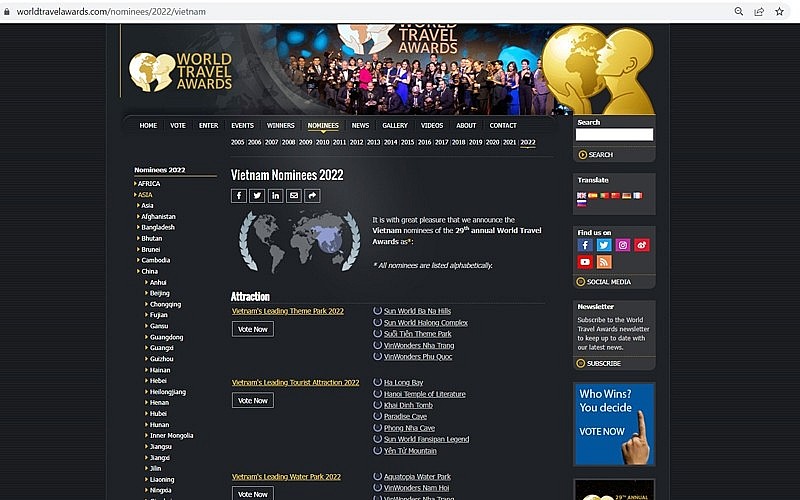
Task: Open the Ha Long Bay nominee link
Action: click(403, 383)
